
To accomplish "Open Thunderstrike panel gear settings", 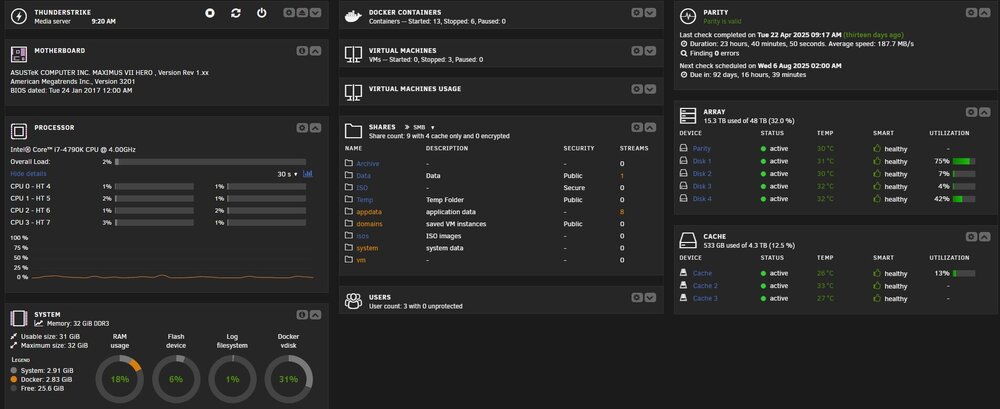I will 289,13.
